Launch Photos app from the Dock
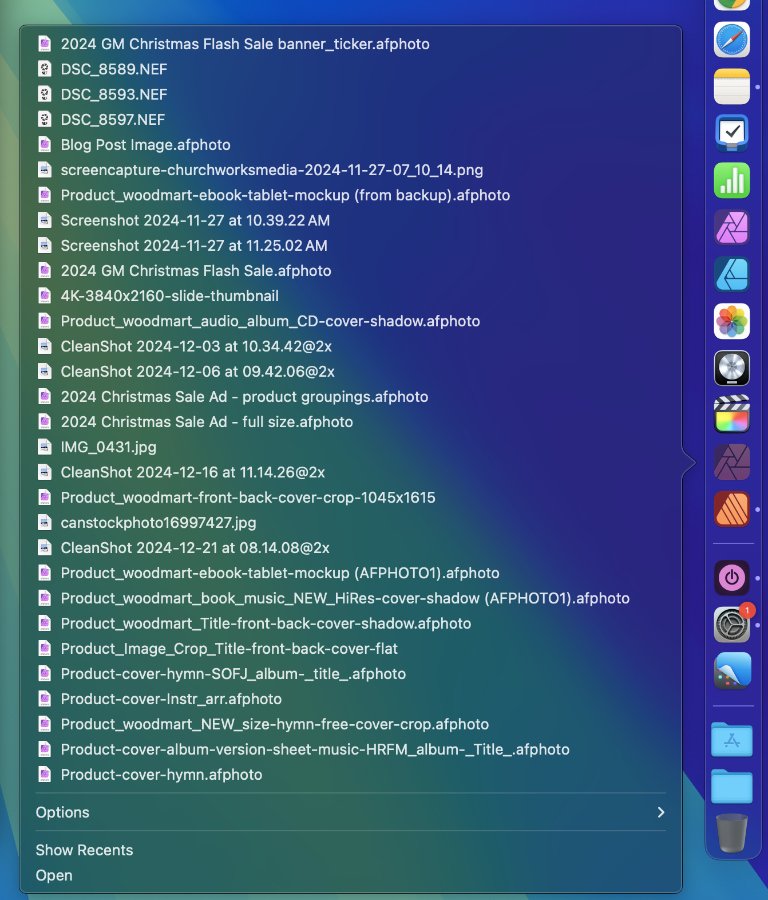Viewport: 768px width, 900px height. click(x=732, y=321)
